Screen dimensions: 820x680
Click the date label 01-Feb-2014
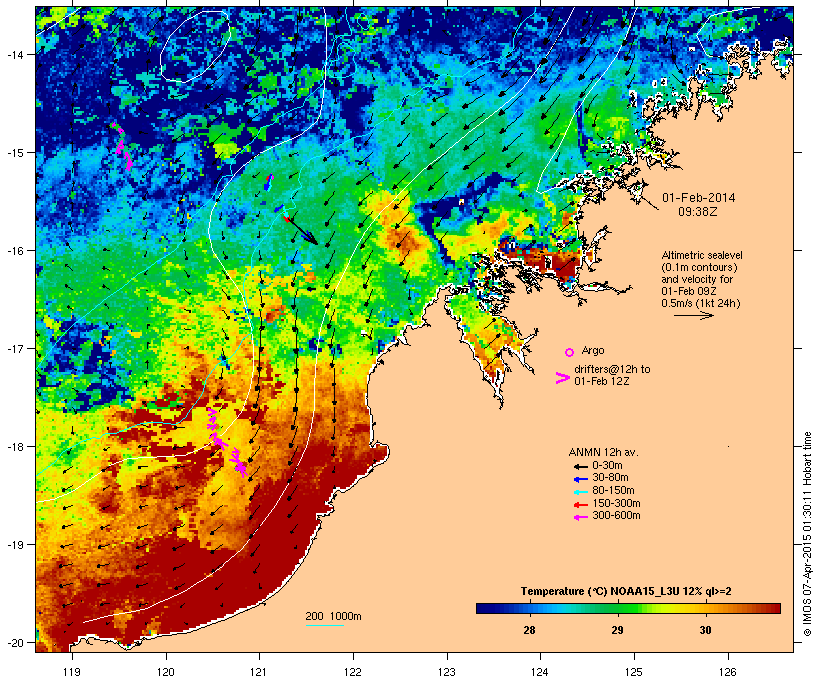tap(699, 198)
